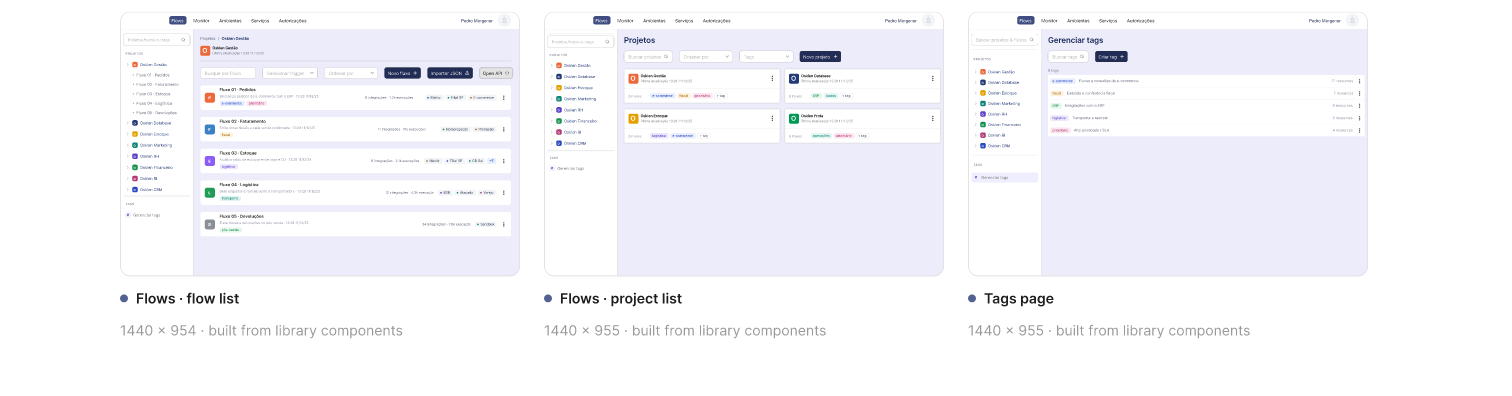Click the Buscar tags search field

click(1069, 57)
